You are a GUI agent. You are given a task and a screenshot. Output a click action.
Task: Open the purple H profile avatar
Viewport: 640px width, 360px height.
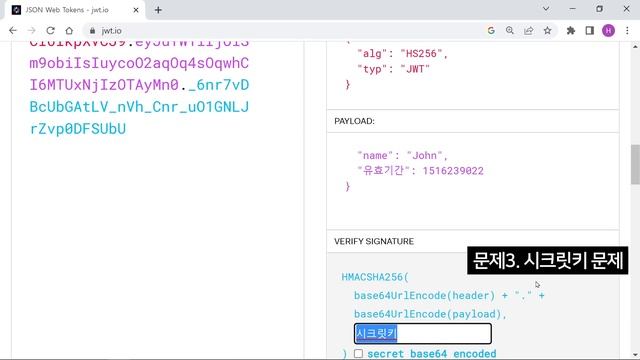click(609, 31)
